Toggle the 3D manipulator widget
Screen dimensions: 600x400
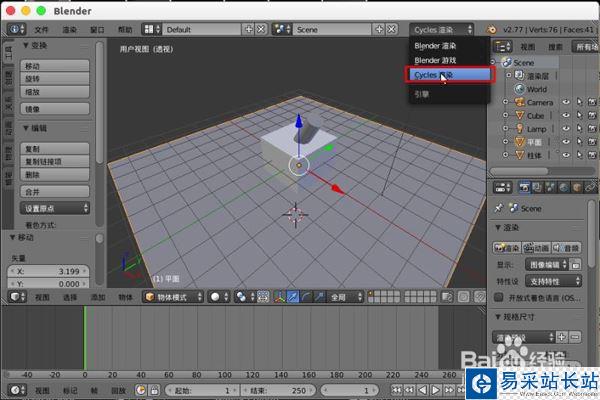[280, 297]
